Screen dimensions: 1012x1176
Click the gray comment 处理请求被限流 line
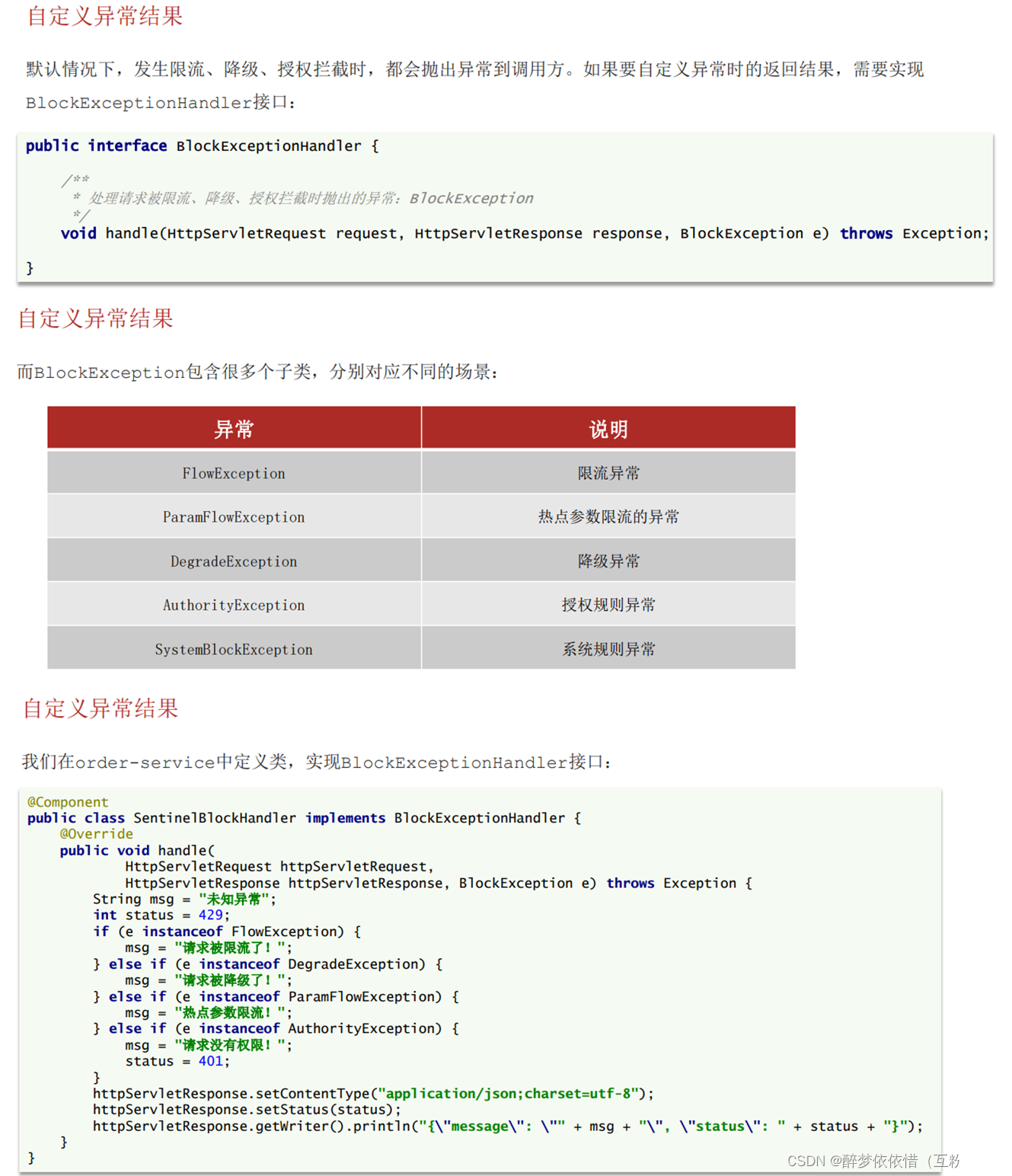point(303,198)
